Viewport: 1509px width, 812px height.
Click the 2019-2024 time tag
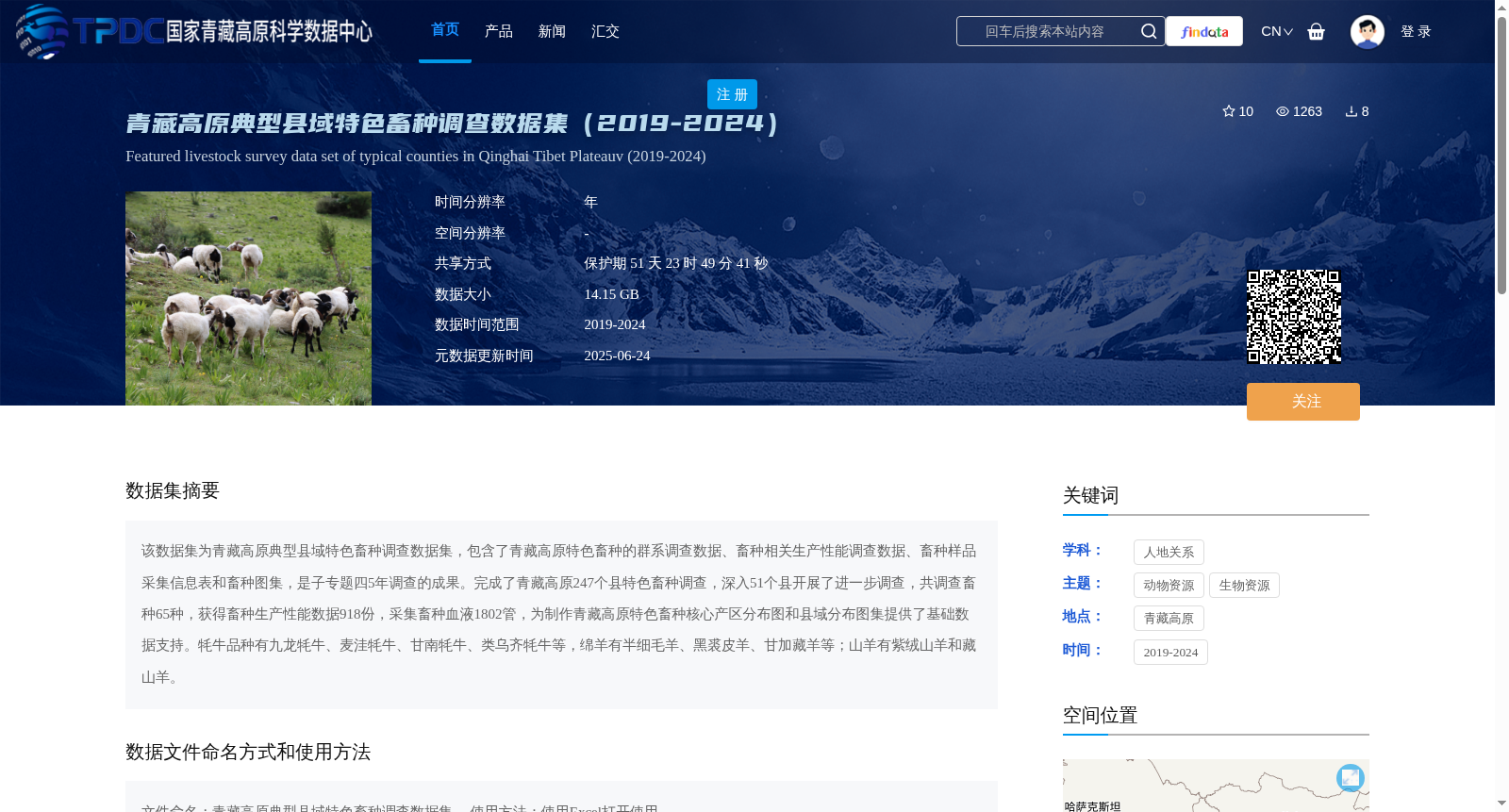[1170, 652]
